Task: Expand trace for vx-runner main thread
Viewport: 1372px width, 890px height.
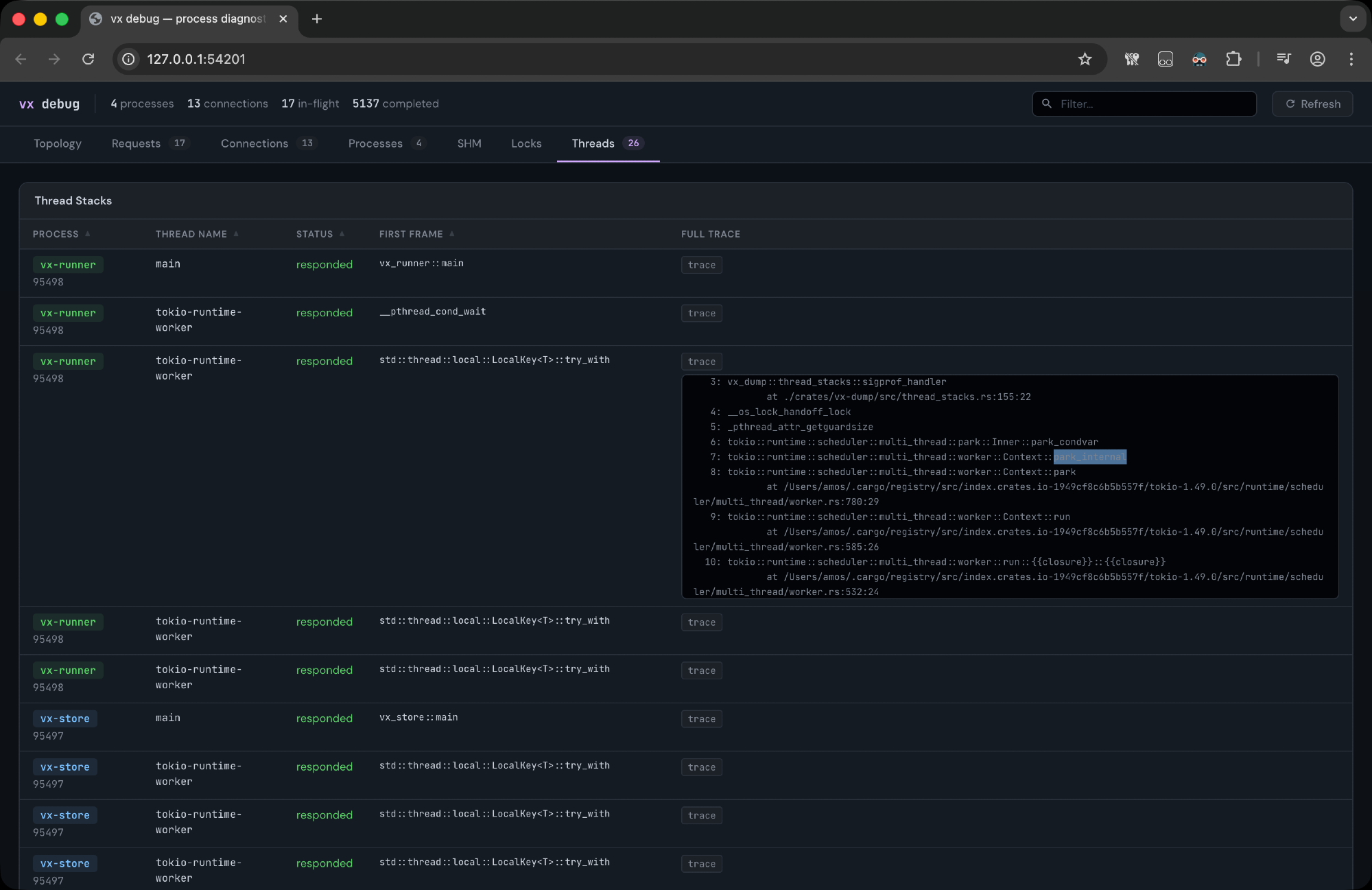Action: 701,265
